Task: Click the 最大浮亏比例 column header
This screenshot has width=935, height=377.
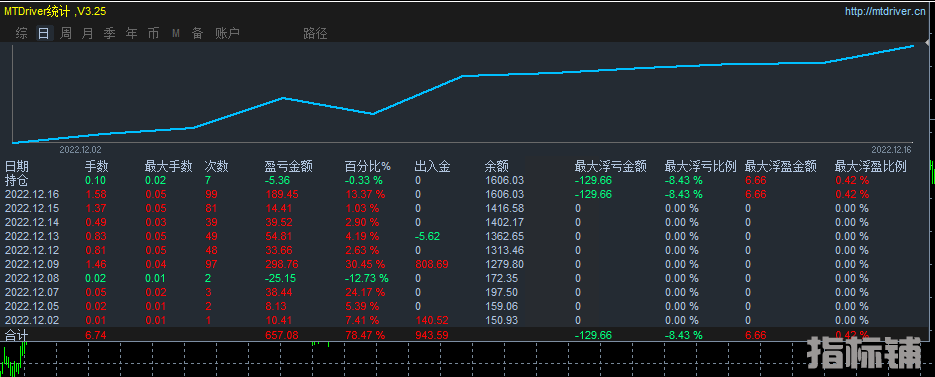Action: [701, 166]
